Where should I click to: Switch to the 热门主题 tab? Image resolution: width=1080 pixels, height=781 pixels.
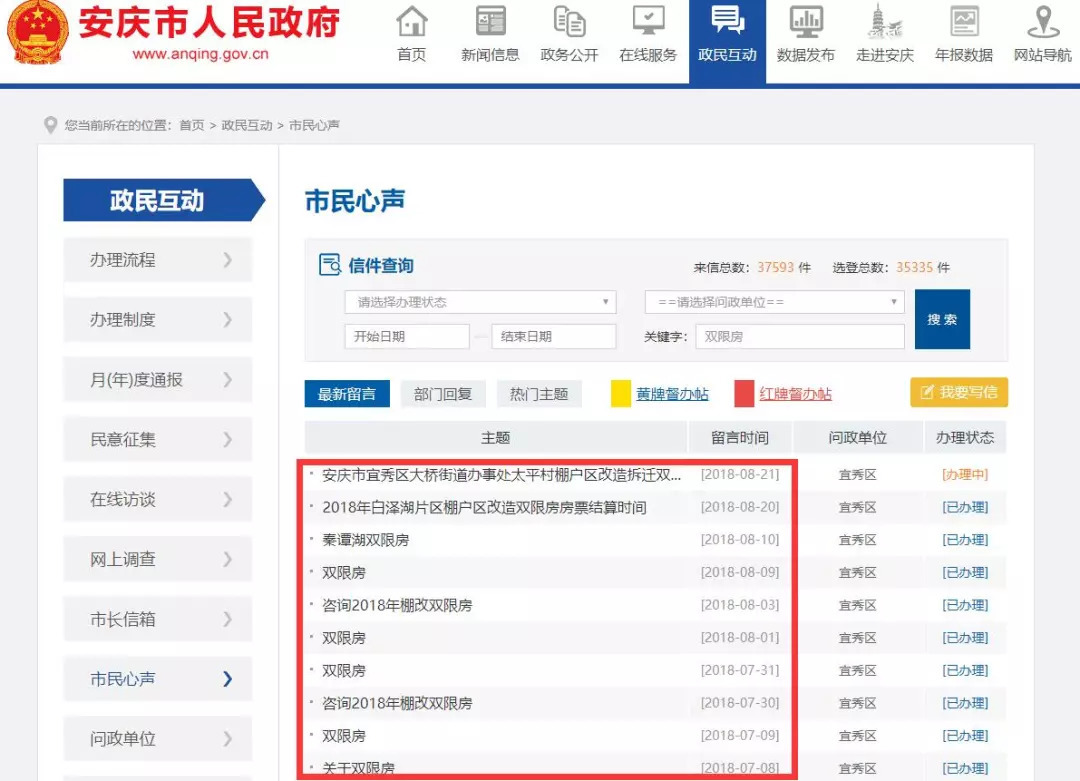pos(539,394)
